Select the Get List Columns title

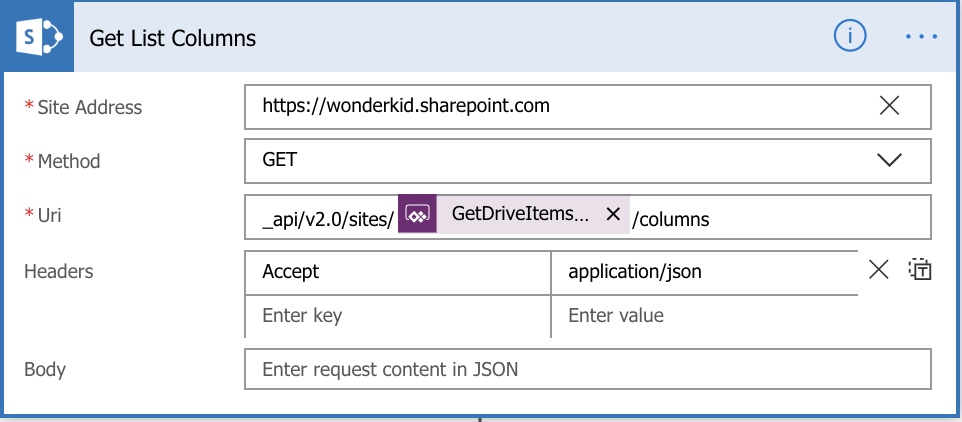click(x=172, y=38)
